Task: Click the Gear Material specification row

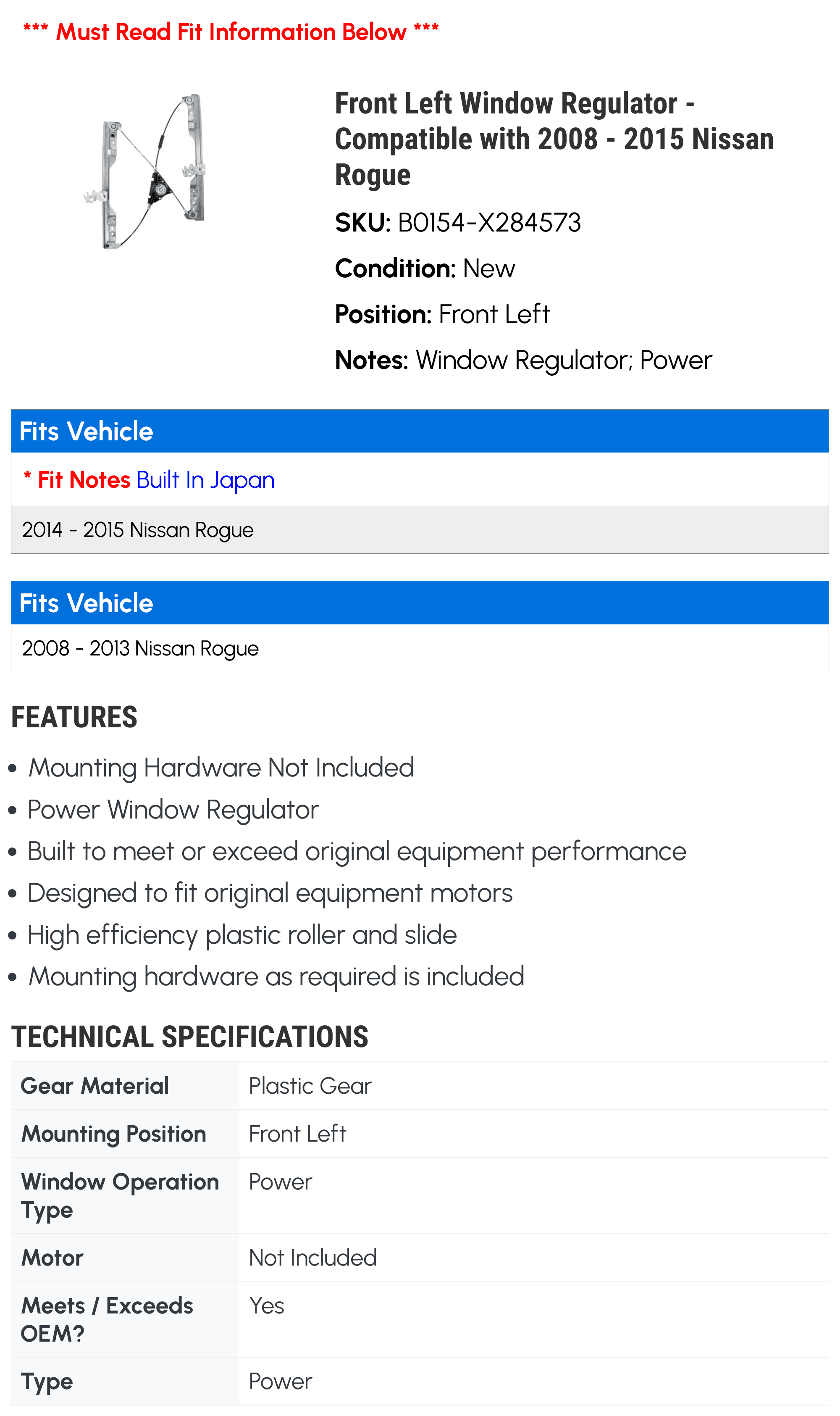Action: 420,1085
